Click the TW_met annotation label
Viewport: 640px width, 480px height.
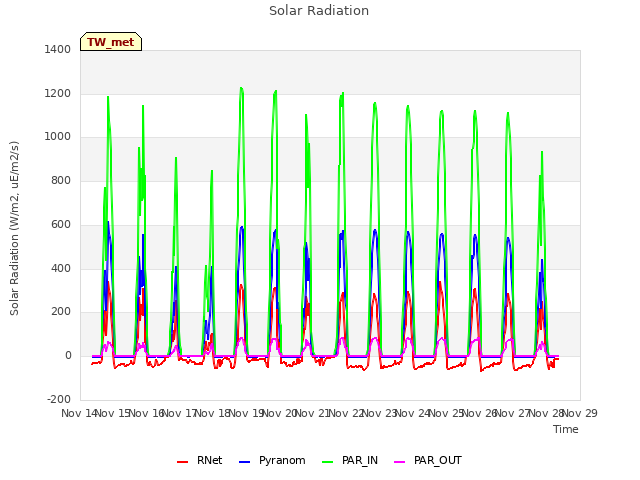pos(111,42)
